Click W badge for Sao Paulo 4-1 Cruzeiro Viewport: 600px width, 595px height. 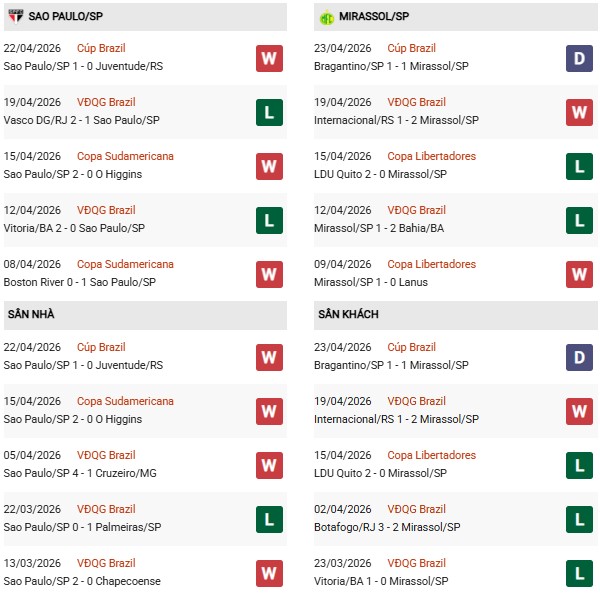(x=269, y=465)
